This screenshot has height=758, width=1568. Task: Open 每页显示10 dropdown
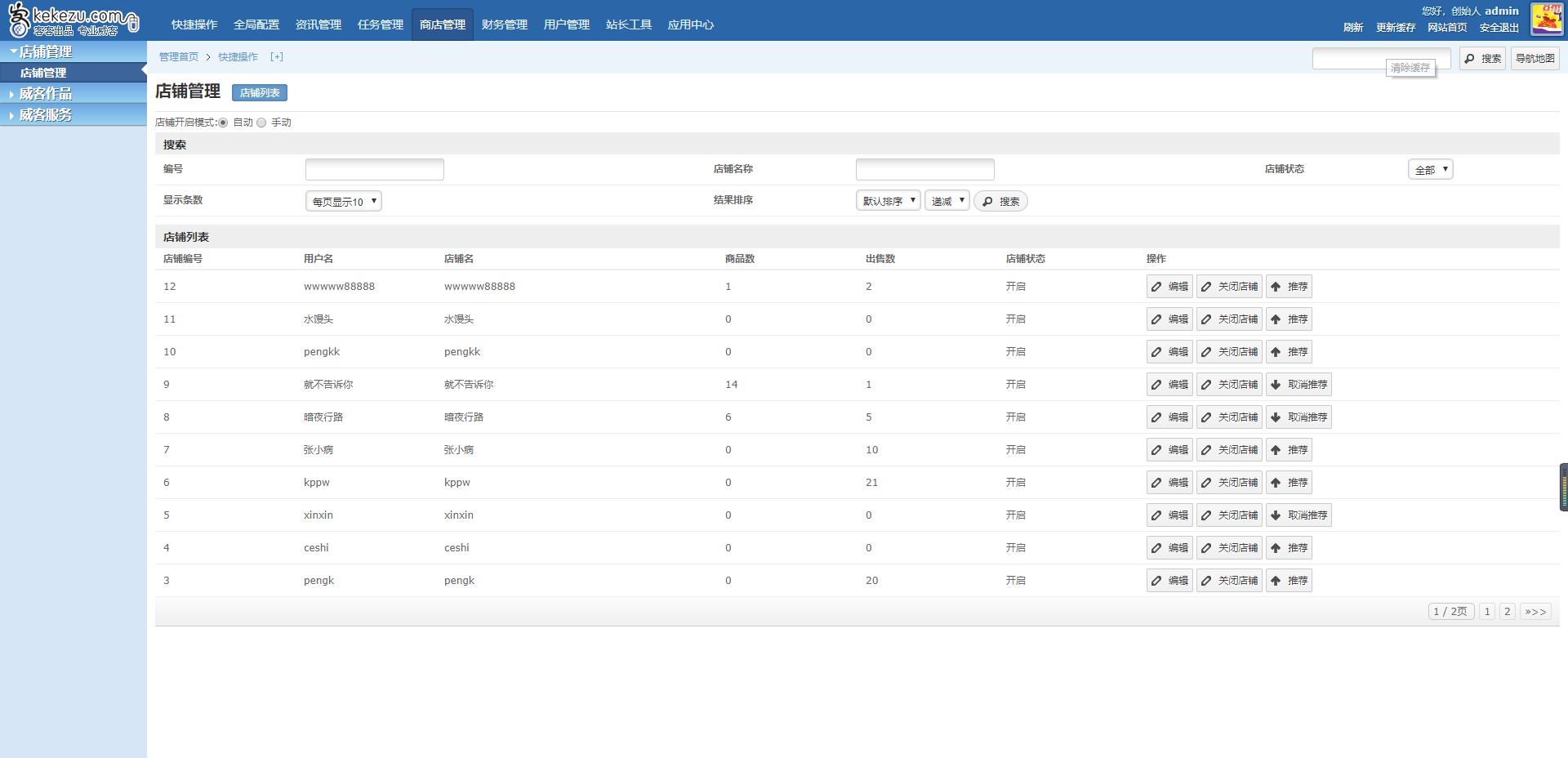point(343,201)
